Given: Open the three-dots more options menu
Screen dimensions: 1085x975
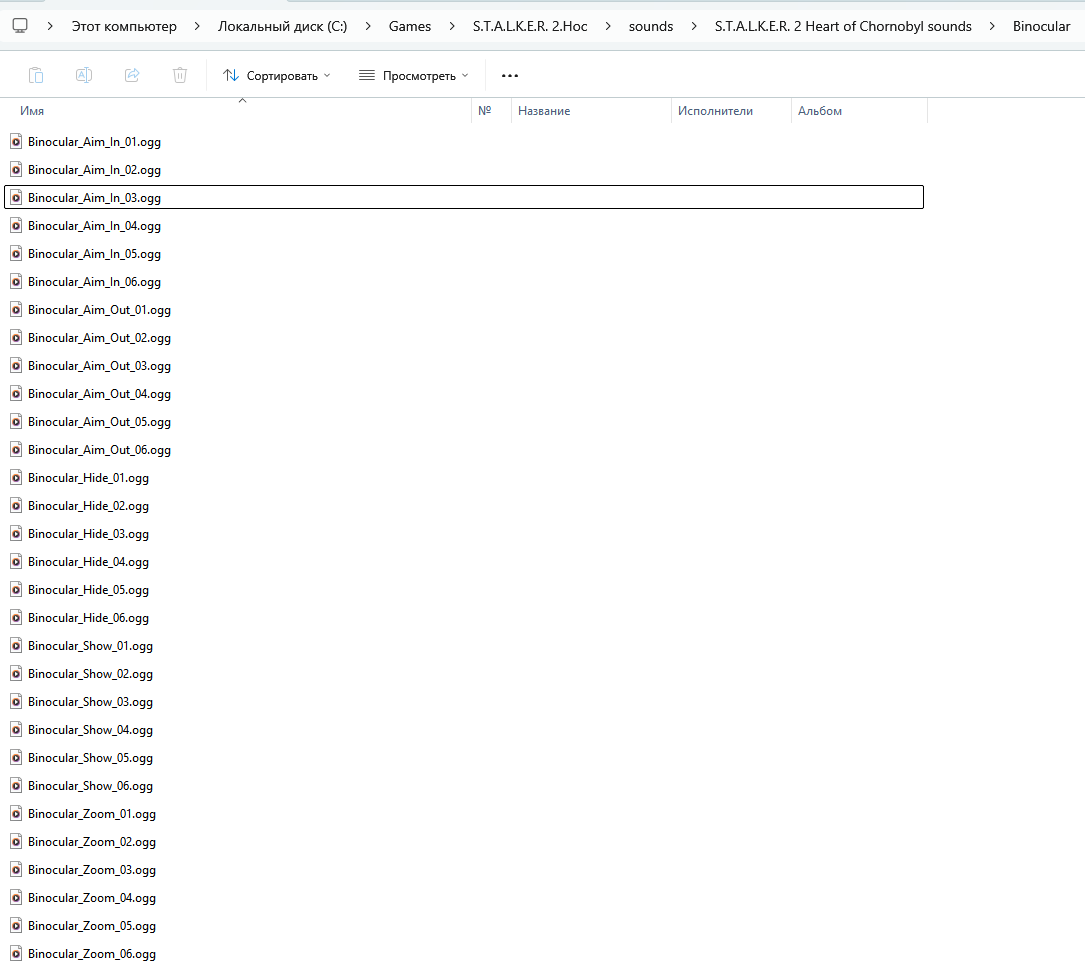Looking at the screenshot, I should (510, 75).
